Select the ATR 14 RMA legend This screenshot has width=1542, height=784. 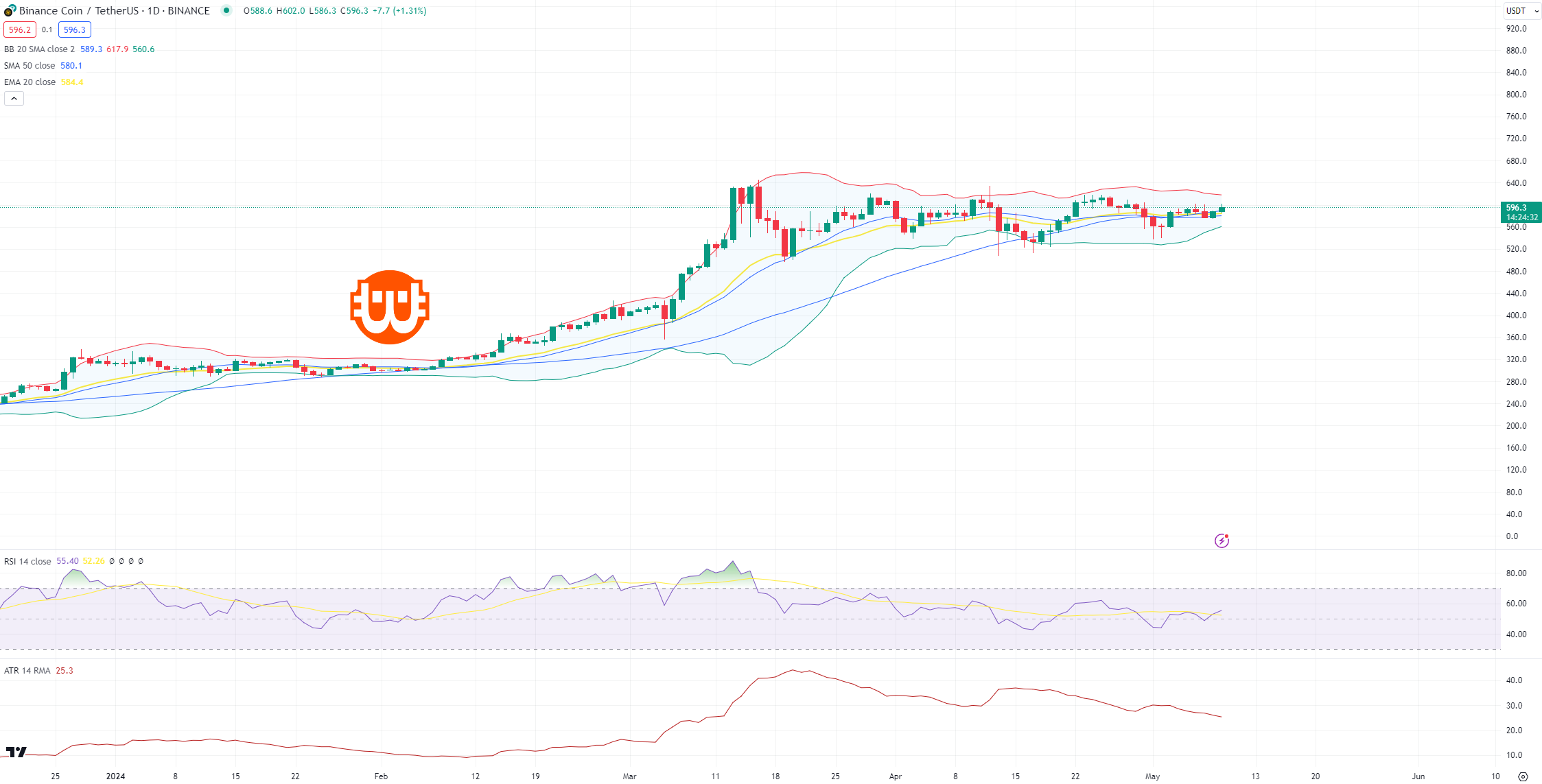pos(27,670)
